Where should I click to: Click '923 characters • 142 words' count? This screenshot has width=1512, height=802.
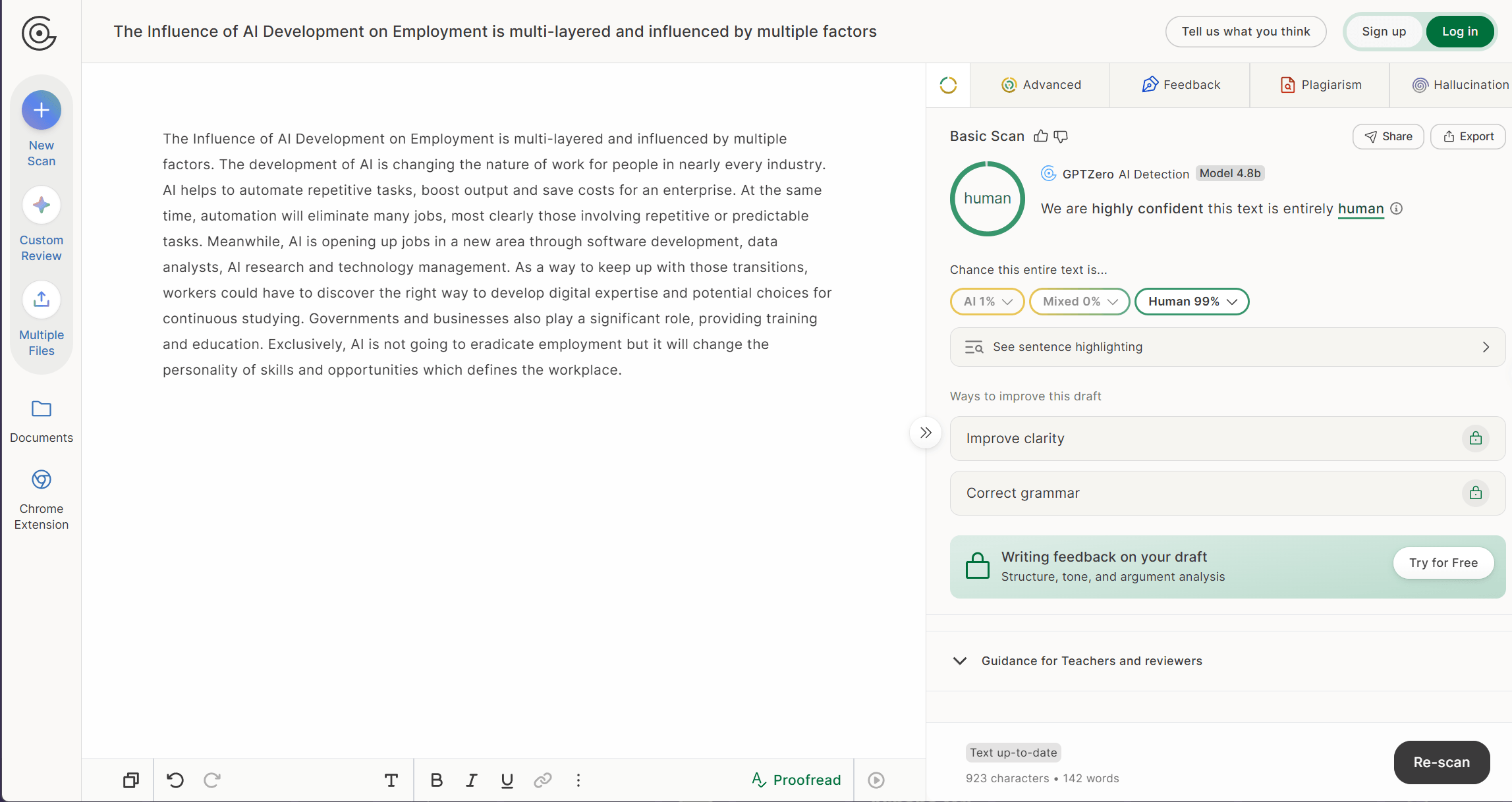pyautogui.click(x=1042, y=778)
